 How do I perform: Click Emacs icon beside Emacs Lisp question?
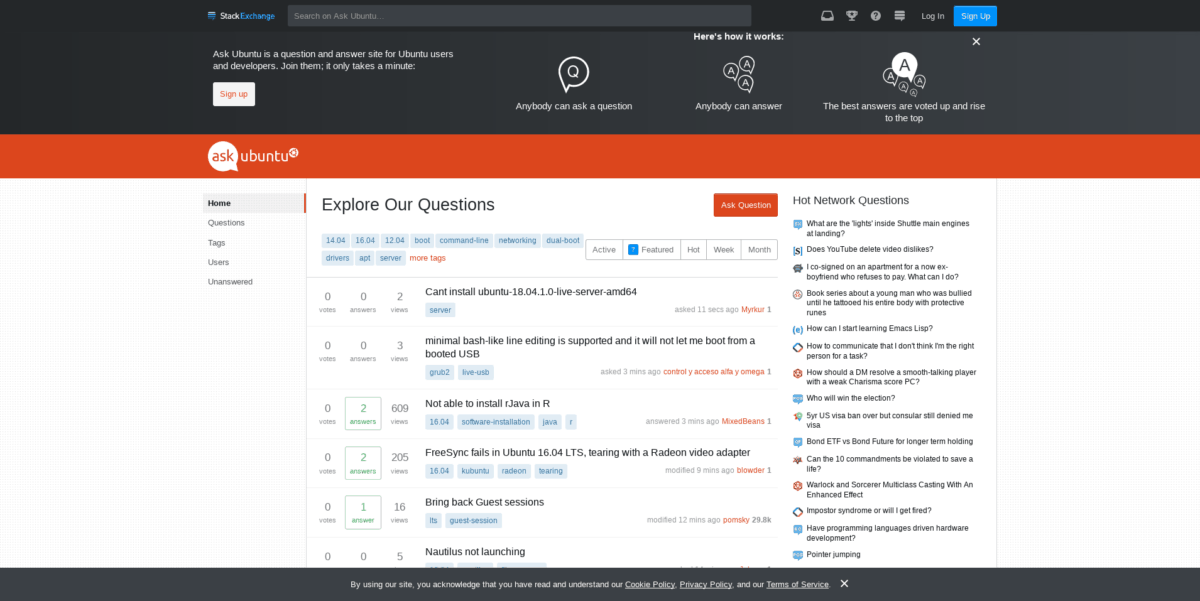coord(797,329)
